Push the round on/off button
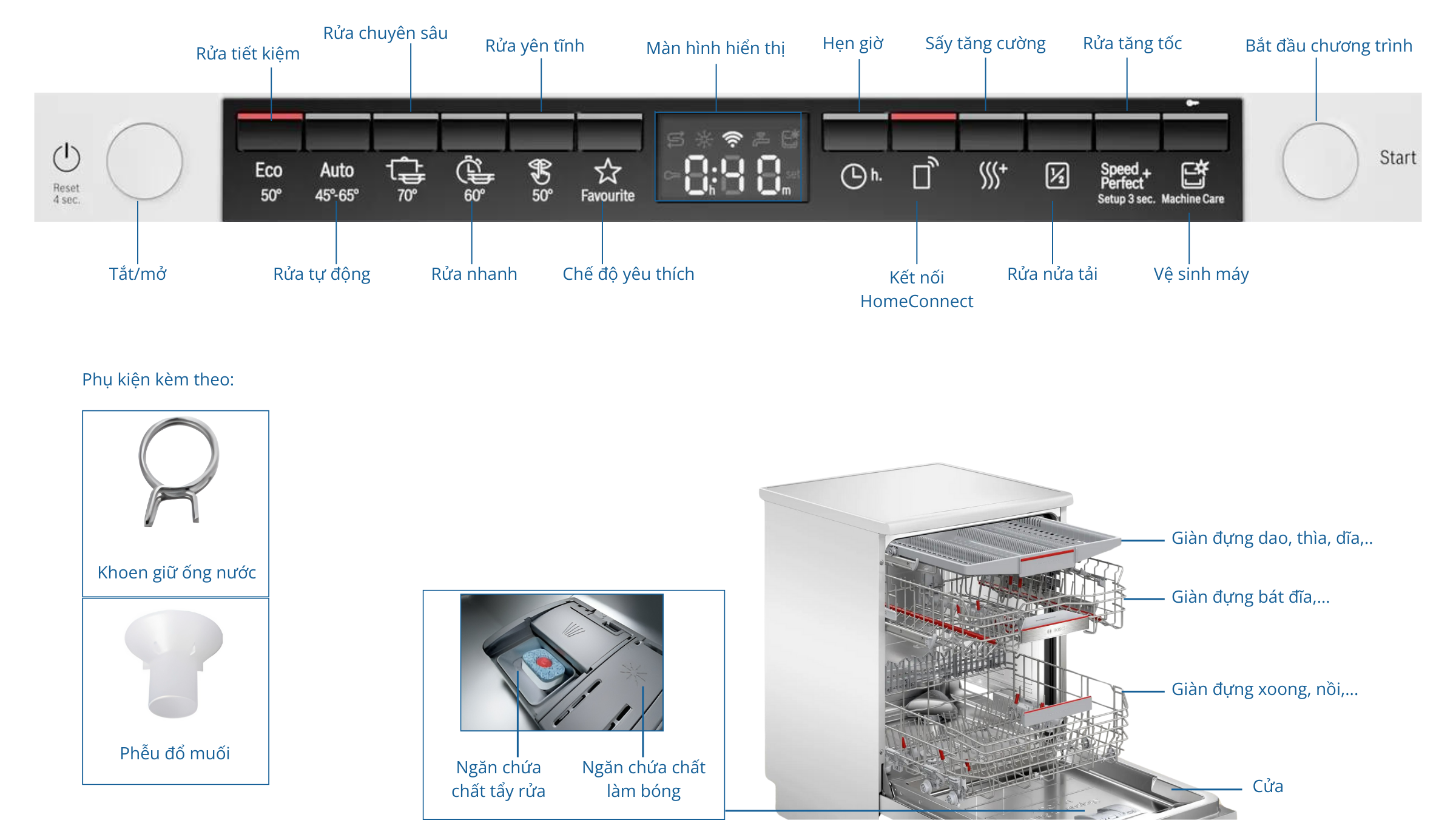 [144, 161]
